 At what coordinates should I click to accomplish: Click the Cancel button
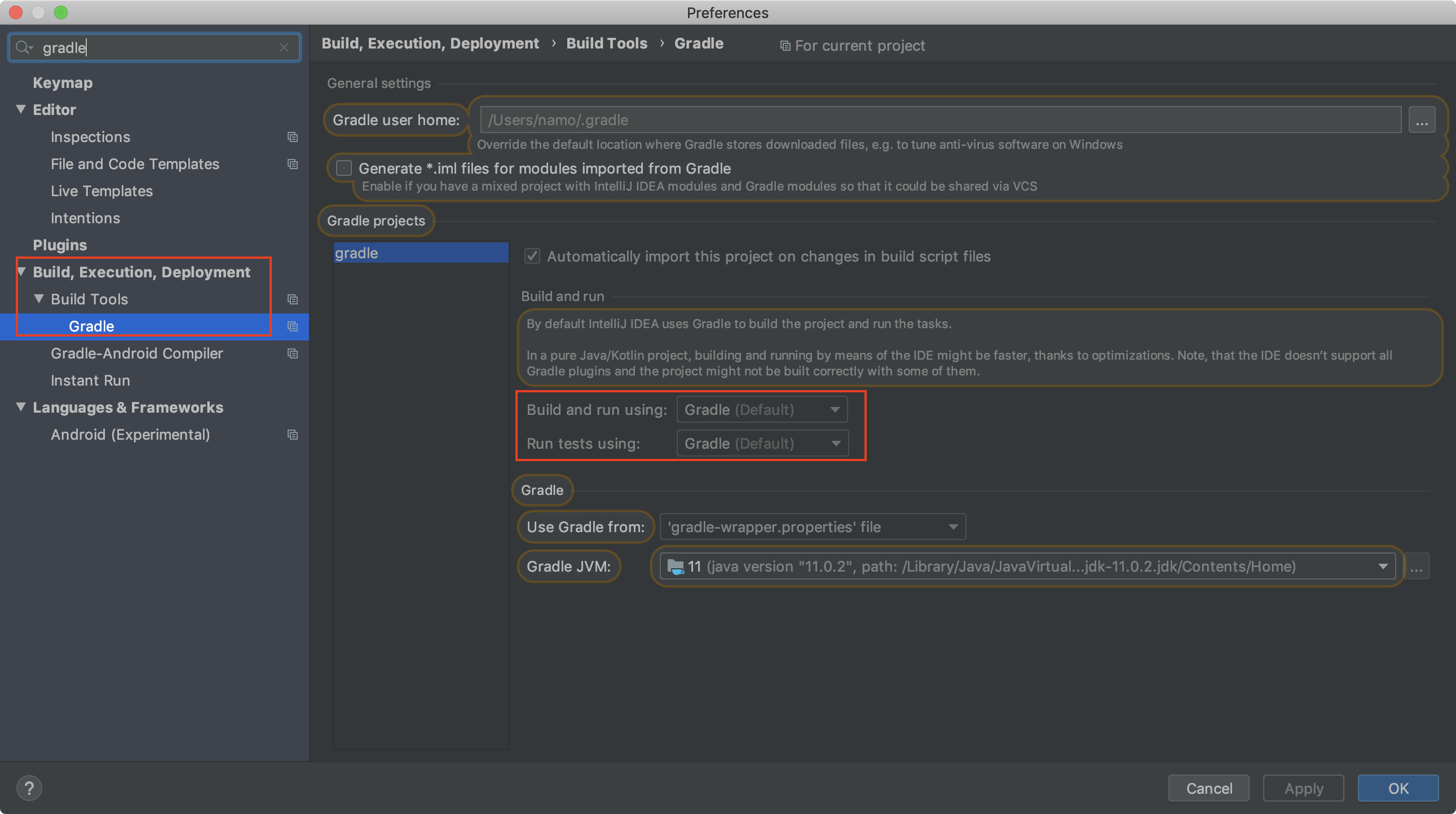coord(1208,788)
